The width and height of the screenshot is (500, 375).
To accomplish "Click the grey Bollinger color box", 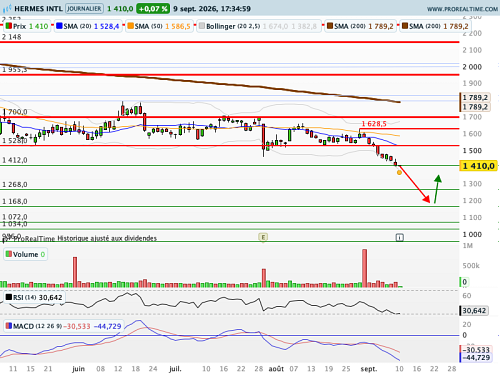I will point(202,26).
